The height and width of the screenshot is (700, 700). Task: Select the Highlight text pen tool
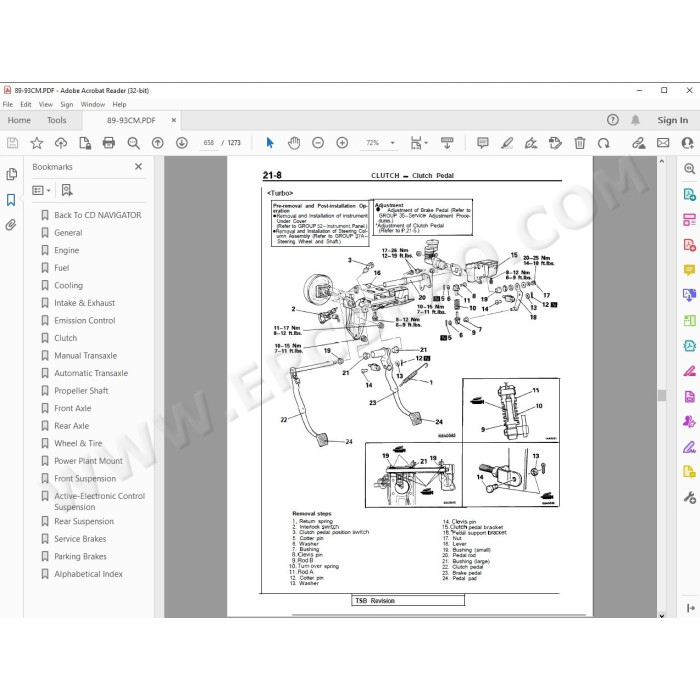pyautogui.click(x=507, y=143)
